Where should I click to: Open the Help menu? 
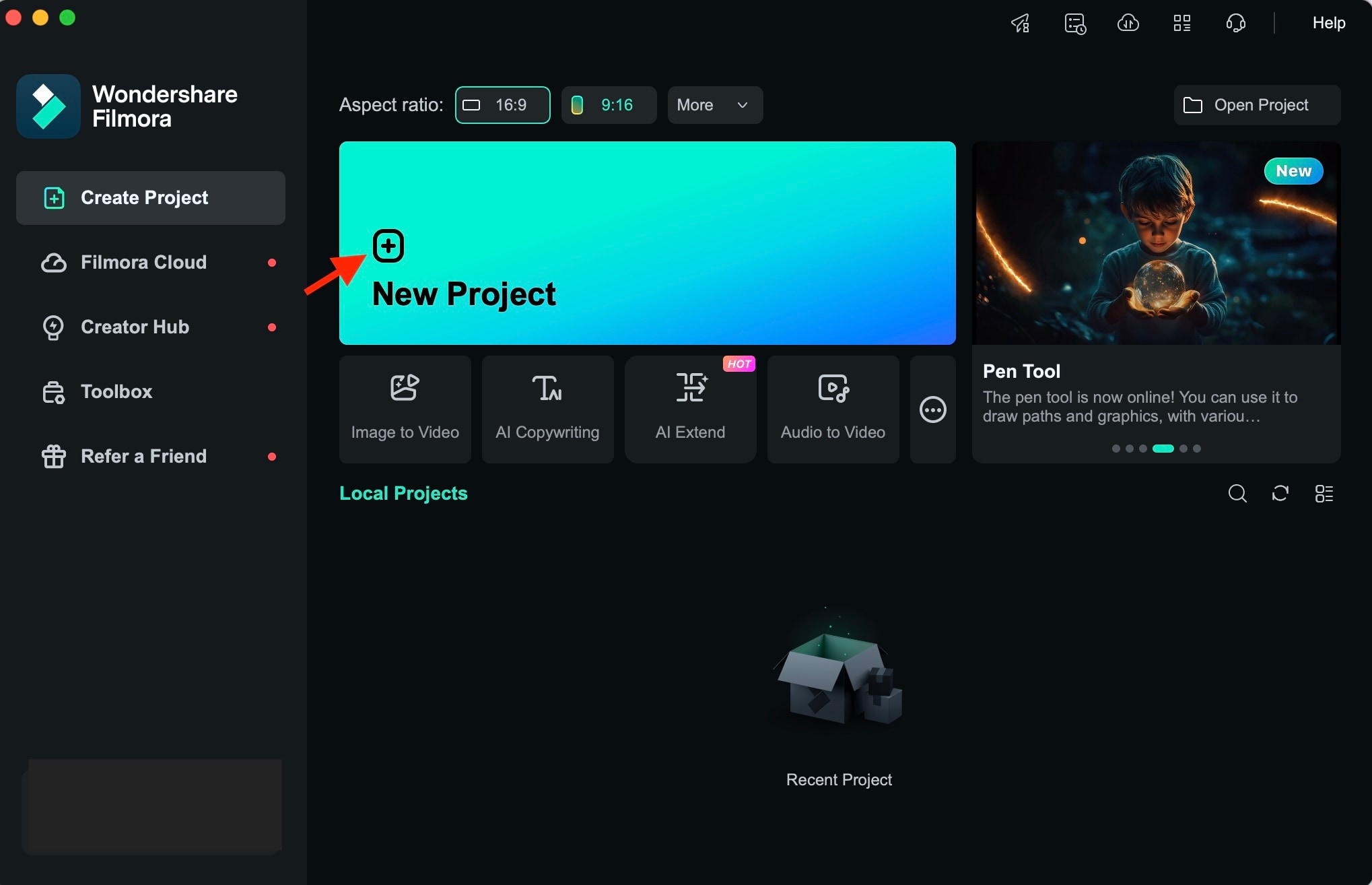click(x=1328, y=23)
